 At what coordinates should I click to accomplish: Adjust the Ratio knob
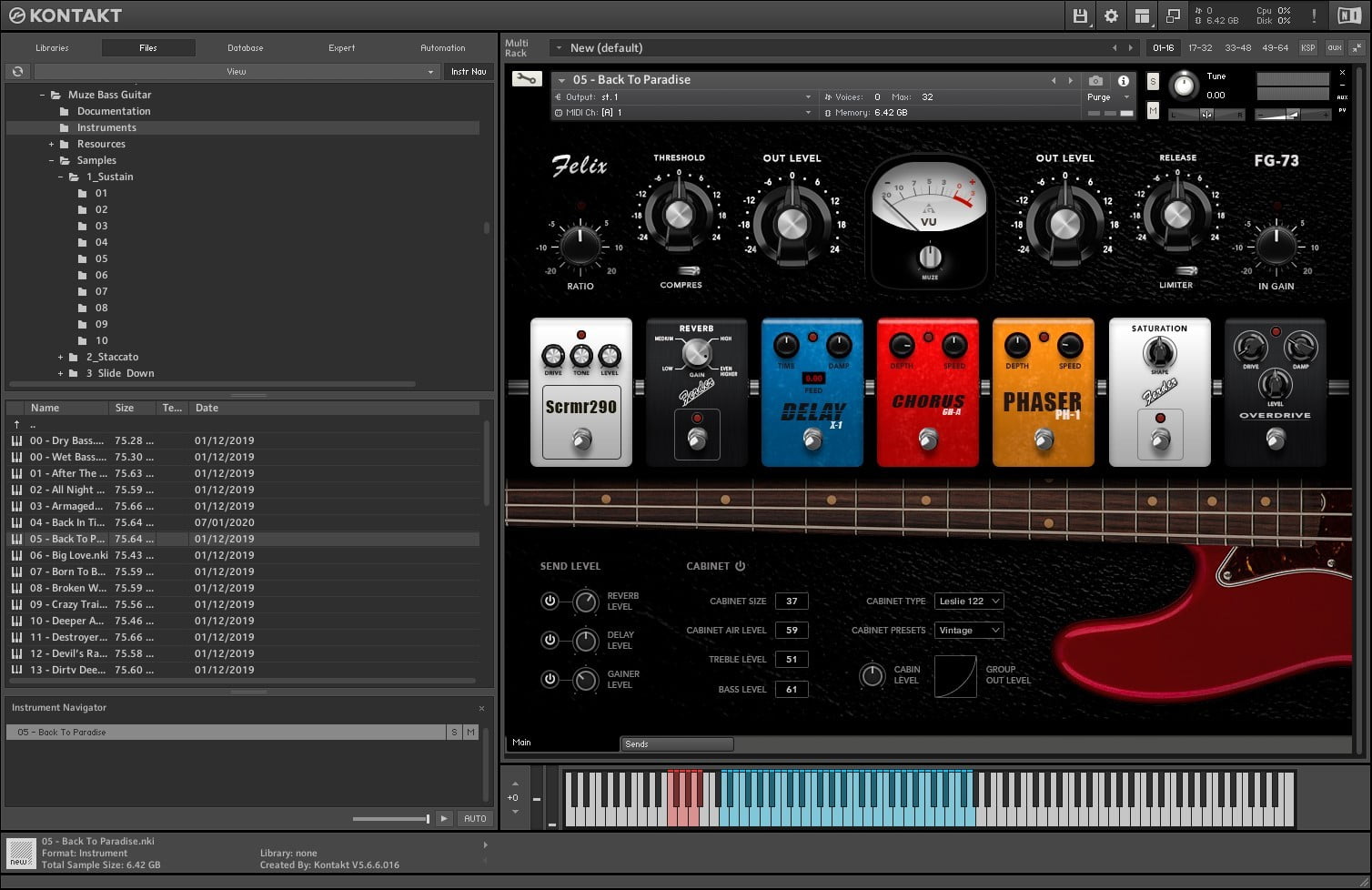tap(580, 246)
